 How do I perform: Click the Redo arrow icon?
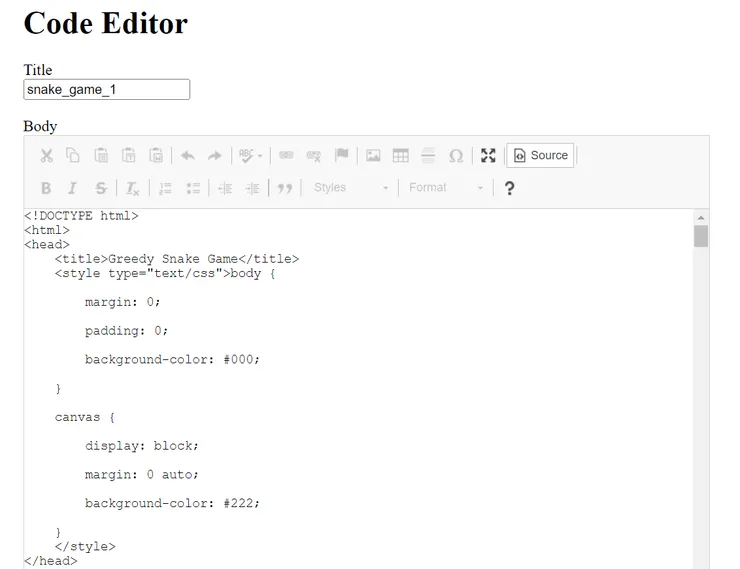click(215, 156)
